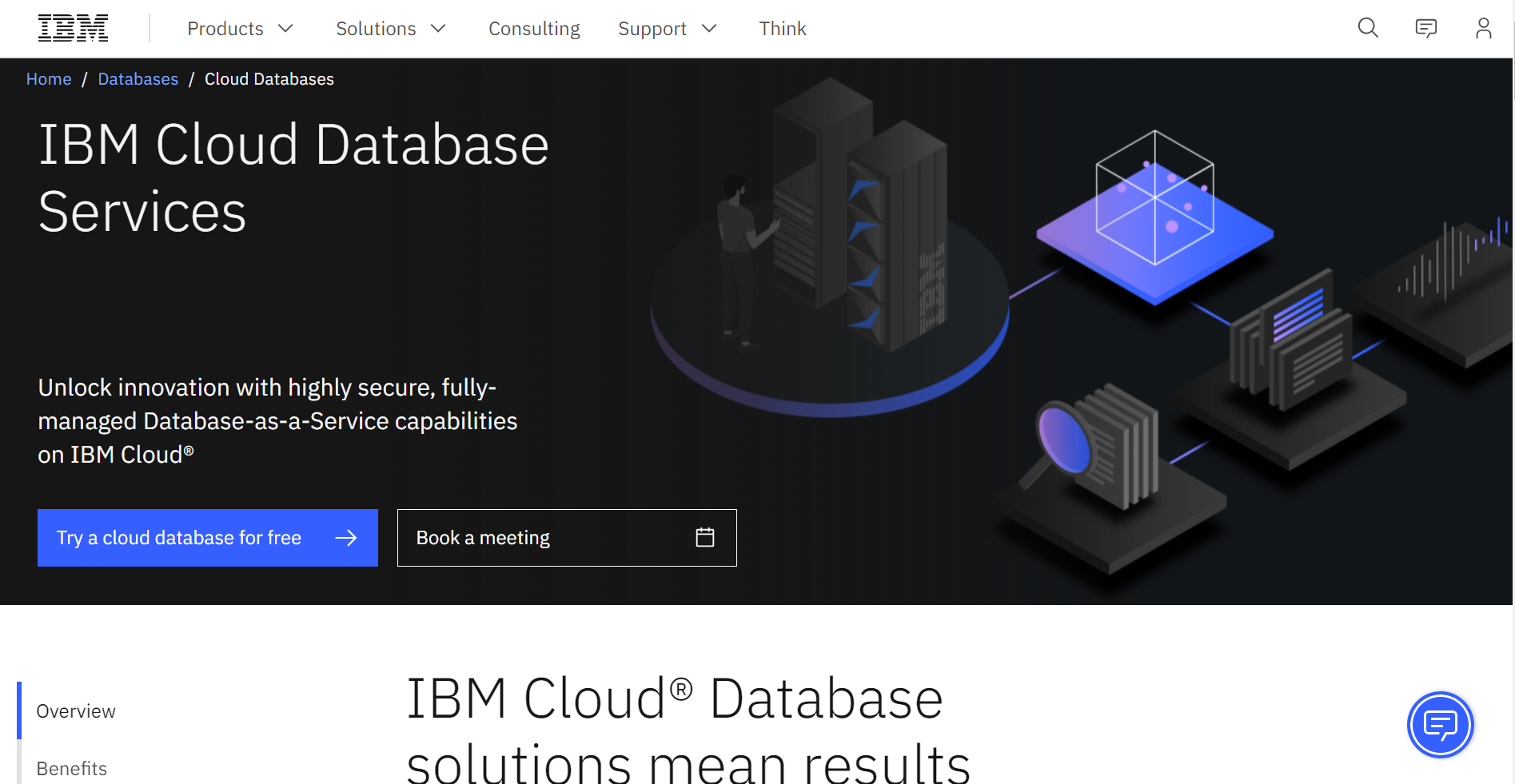Open the user profile icon
The image size is (1515, 784).
[1483, 28]
